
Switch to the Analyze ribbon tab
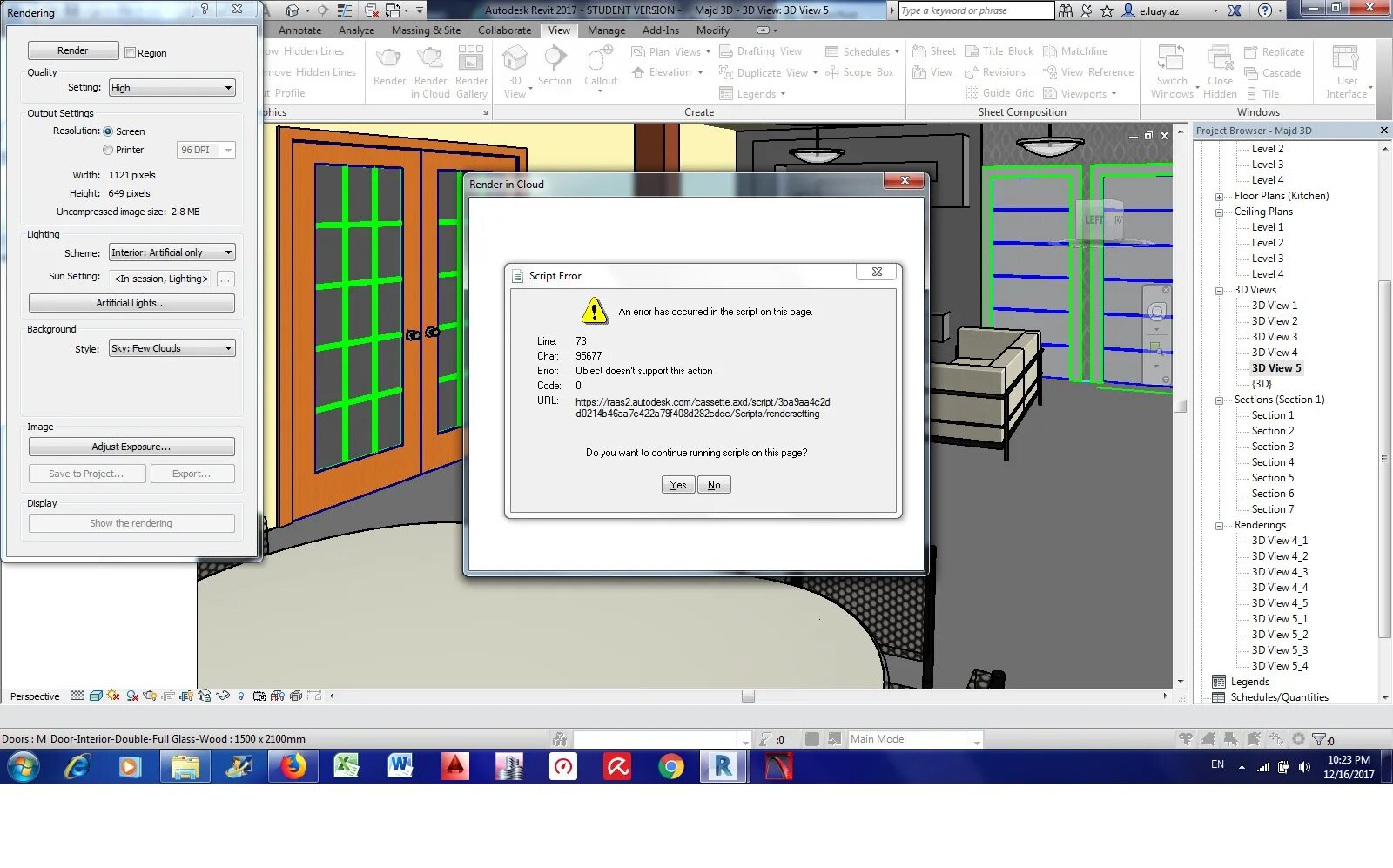pyautogui.click(x=356, y=30)
